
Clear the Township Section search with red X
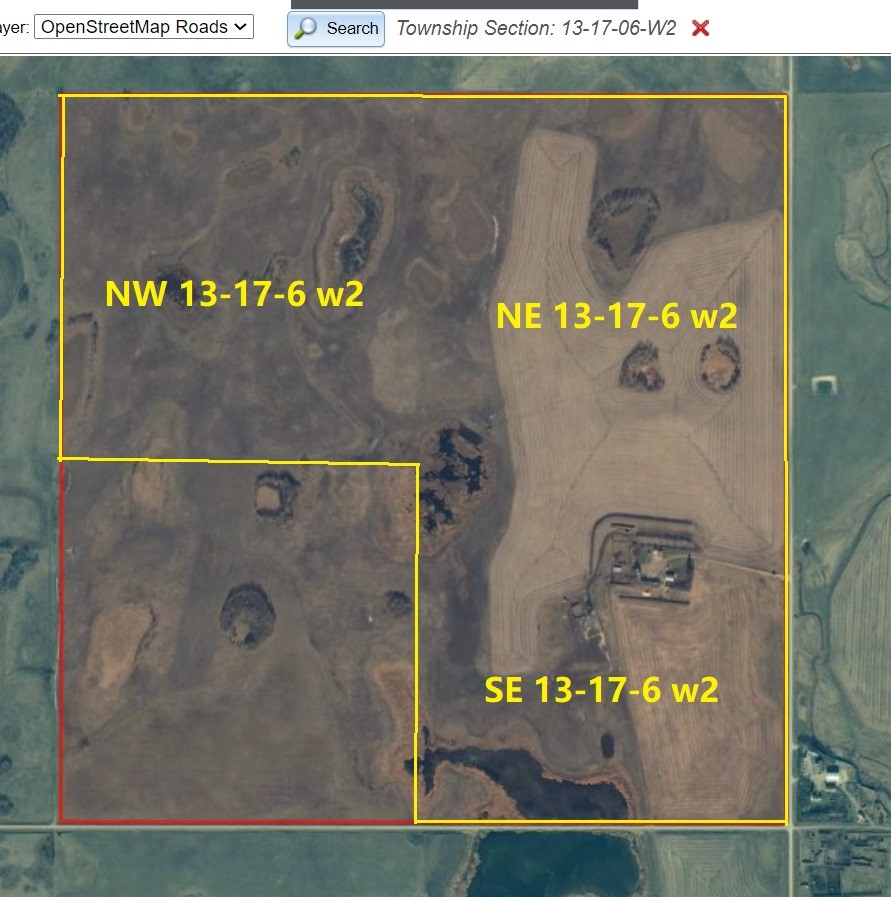pyautogui.click(x=701, y=28)
